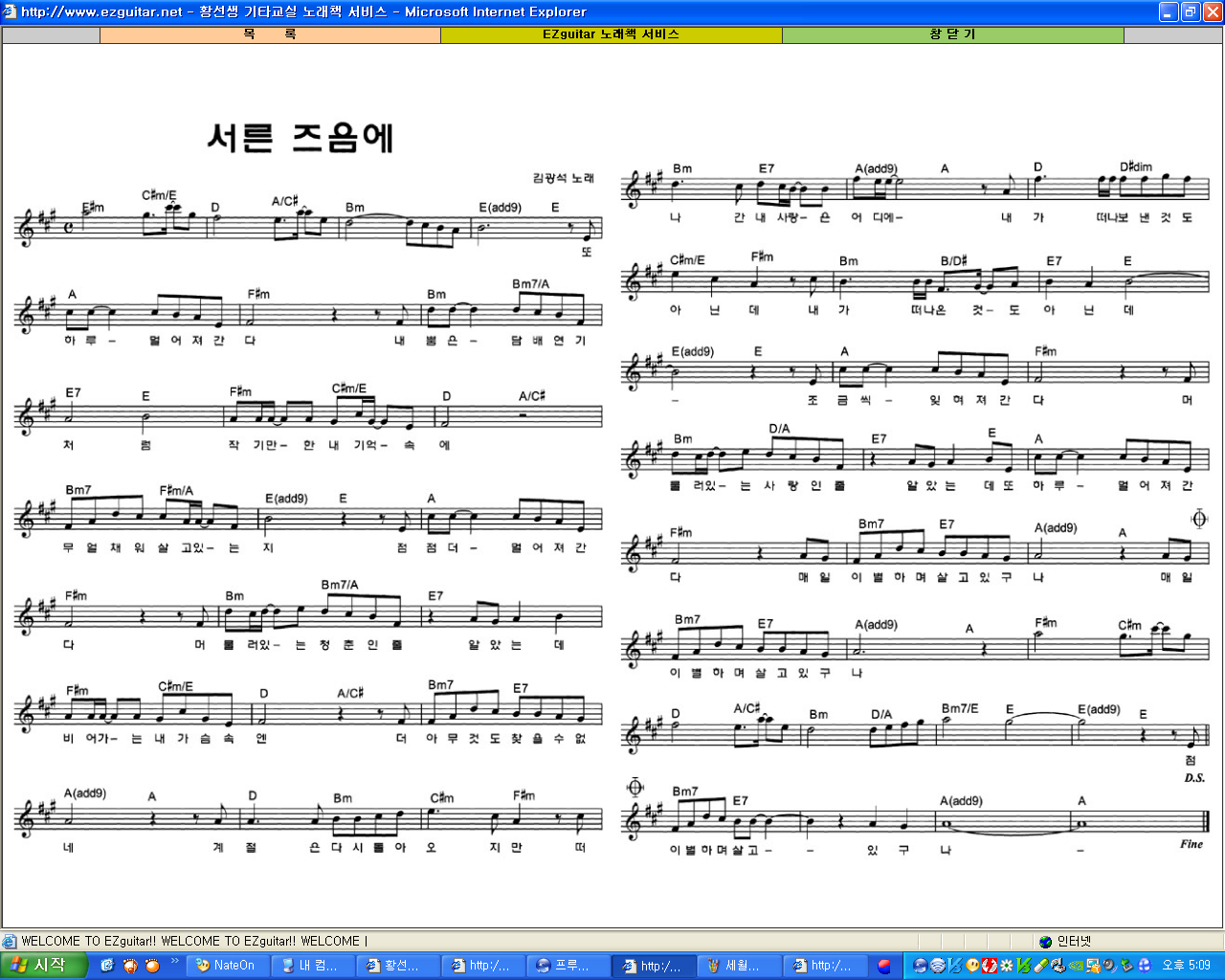Click the active pressed http taskbar button
Screen dimensions: 1225x980
coord(654,966)
